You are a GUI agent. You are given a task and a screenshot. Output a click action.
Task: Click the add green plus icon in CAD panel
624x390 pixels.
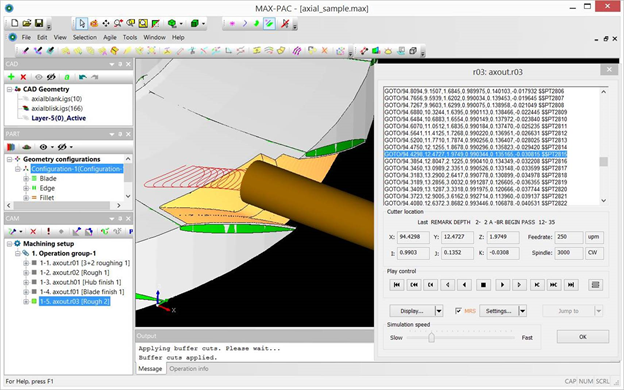(11, 77)
